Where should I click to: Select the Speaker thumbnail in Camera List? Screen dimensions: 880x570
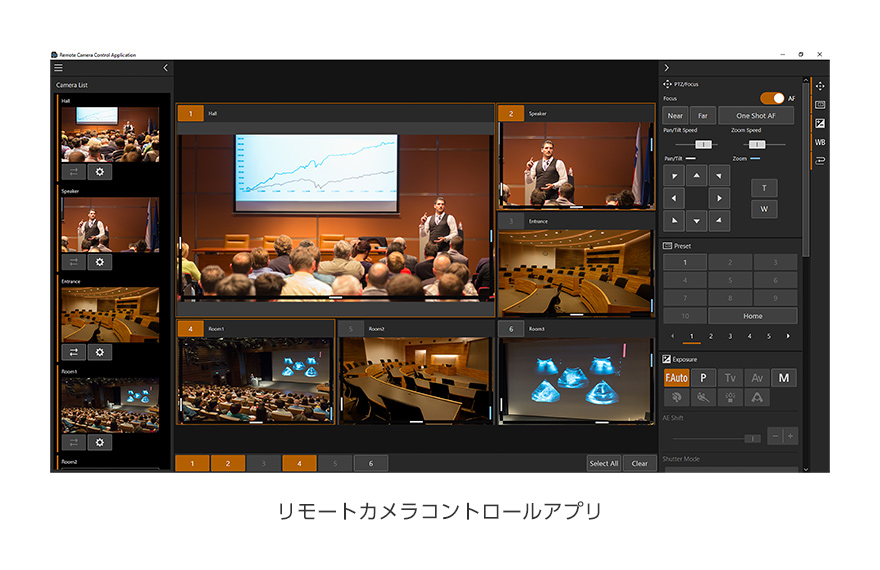pyautogui.click(x=109, y=223)
